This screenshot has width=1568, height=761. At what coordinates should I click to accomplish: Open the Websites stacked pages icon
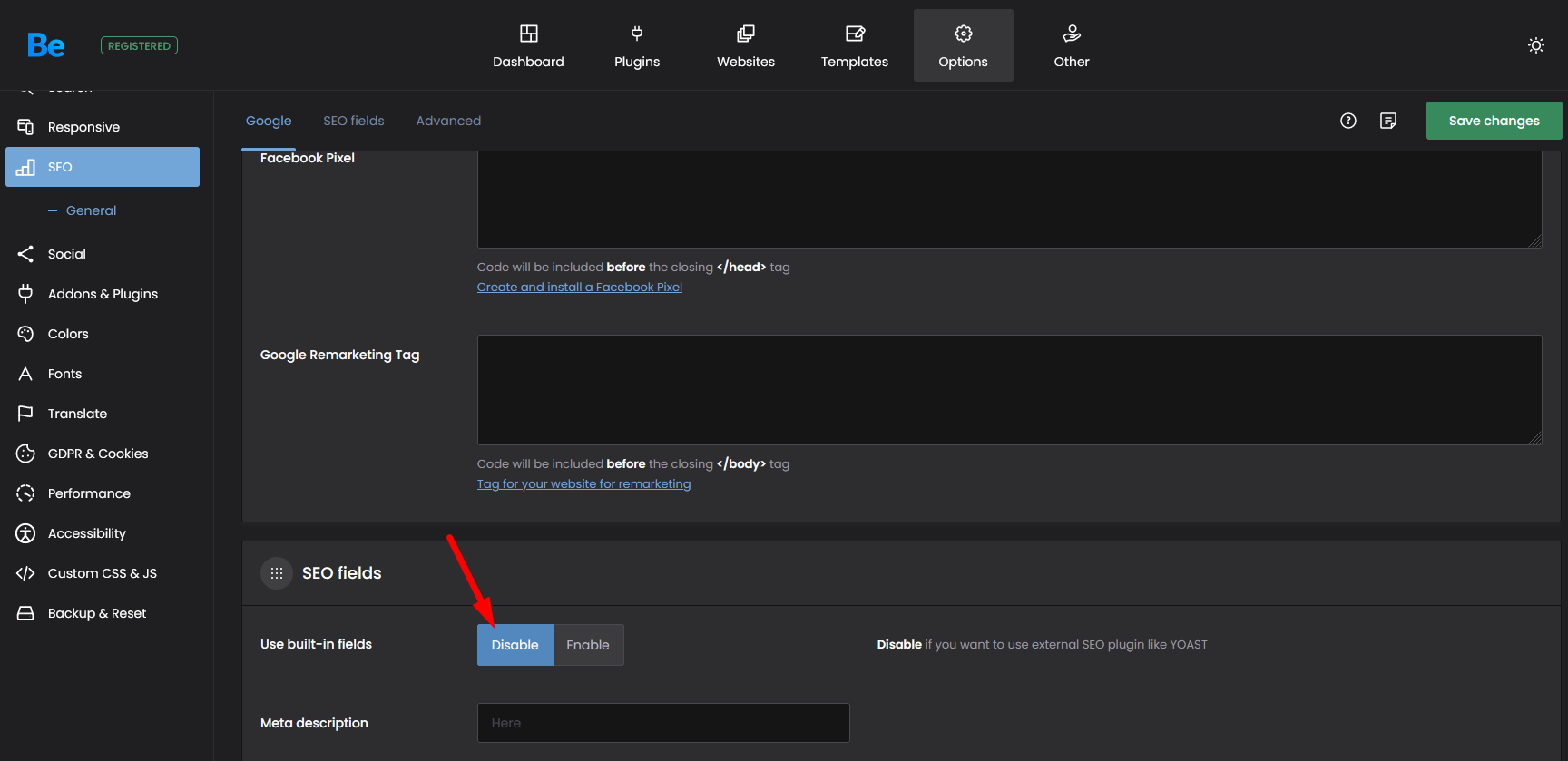coord(746,34)
